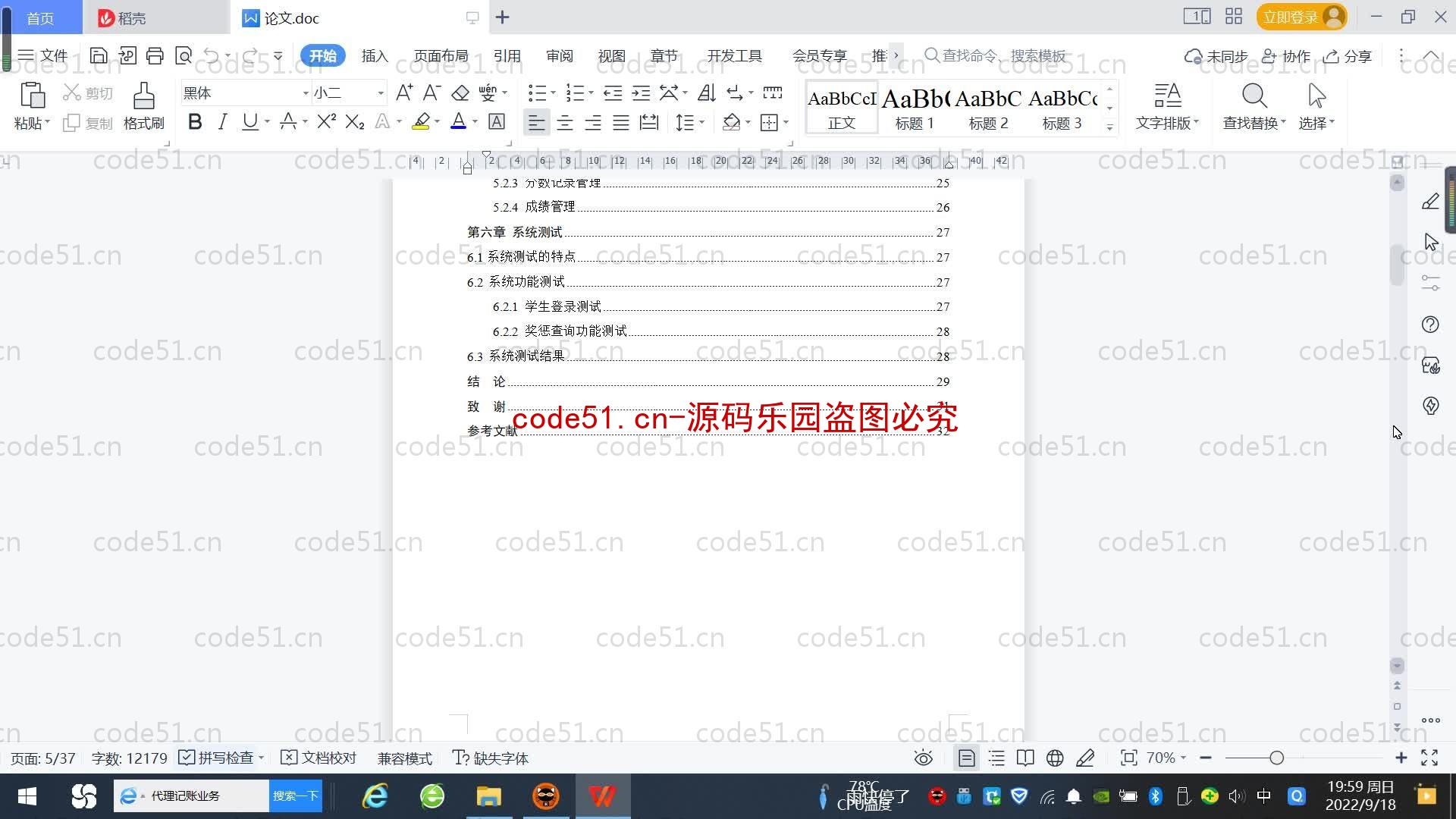Select the Italic formatting icon
The image size is (1456, 819).
[221, 122]
